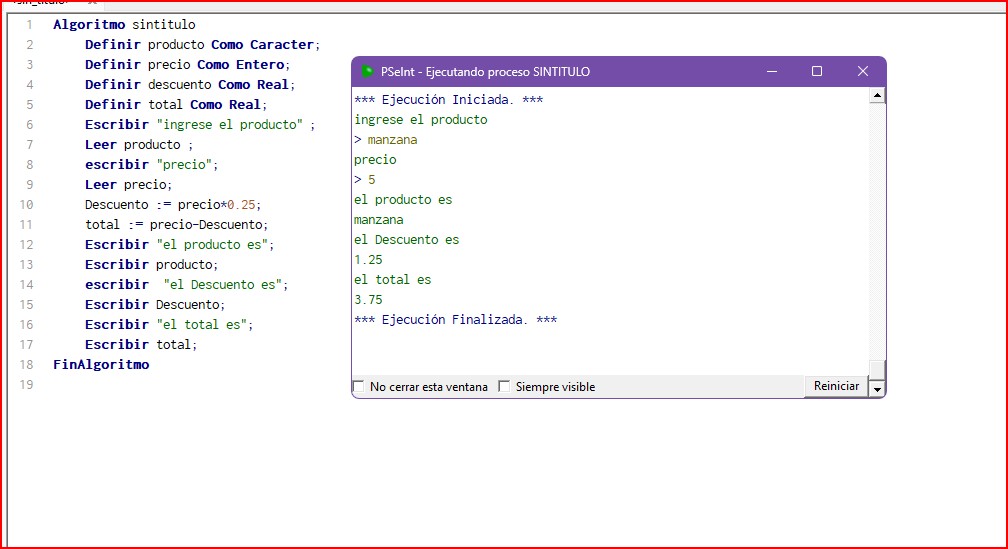Maximize the PSeInt execution window
Viewport: 1008px width, 549px height.
817,72
